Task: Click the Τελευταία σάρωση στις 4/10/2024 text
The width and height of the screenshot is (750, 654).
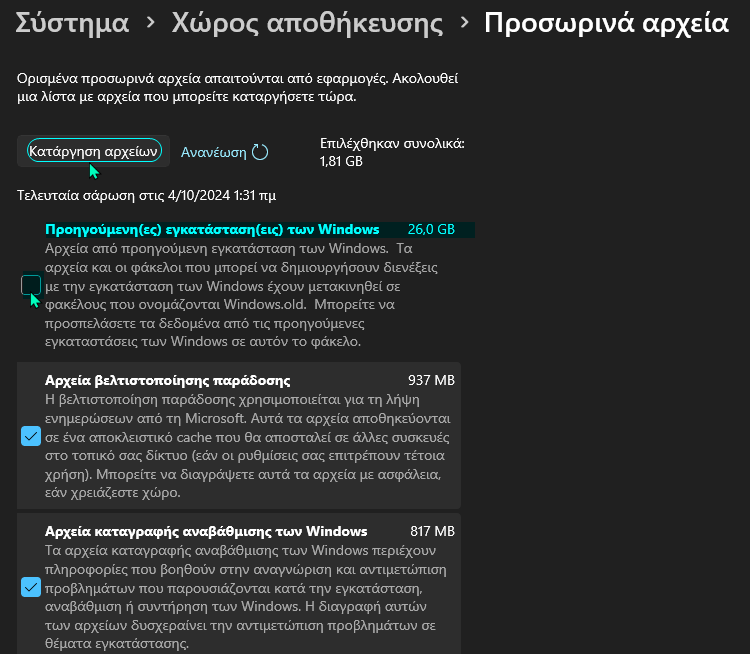Action: 146,196
